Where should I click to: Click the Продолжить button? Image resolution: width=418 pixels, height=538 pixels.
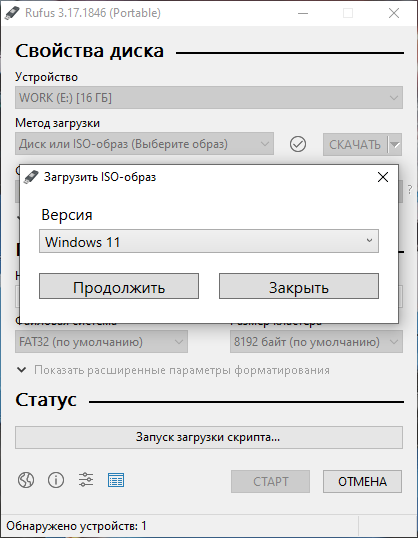click(x=119, y=286)
